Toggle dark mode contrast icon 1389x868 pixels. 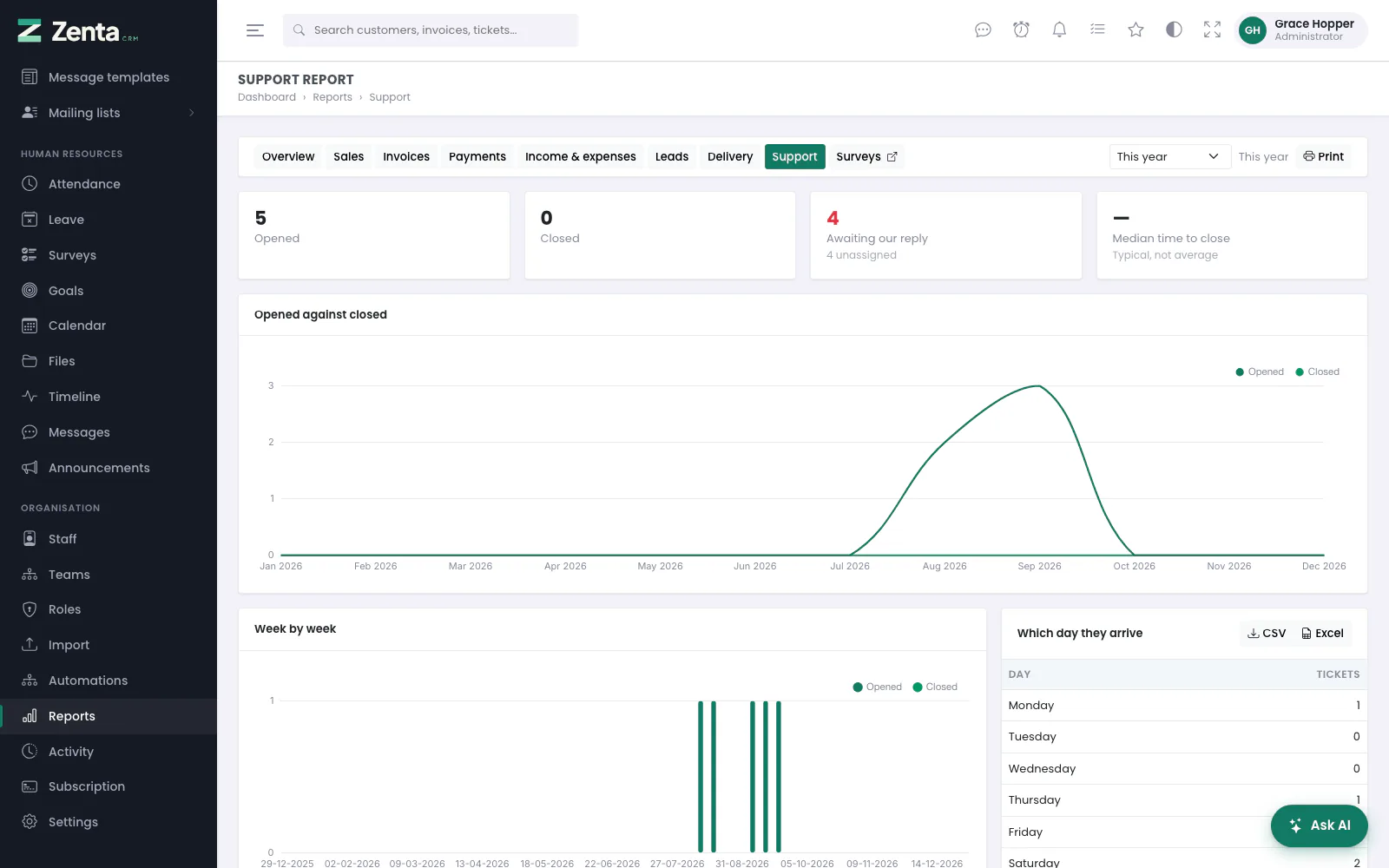coord(1174,30)
